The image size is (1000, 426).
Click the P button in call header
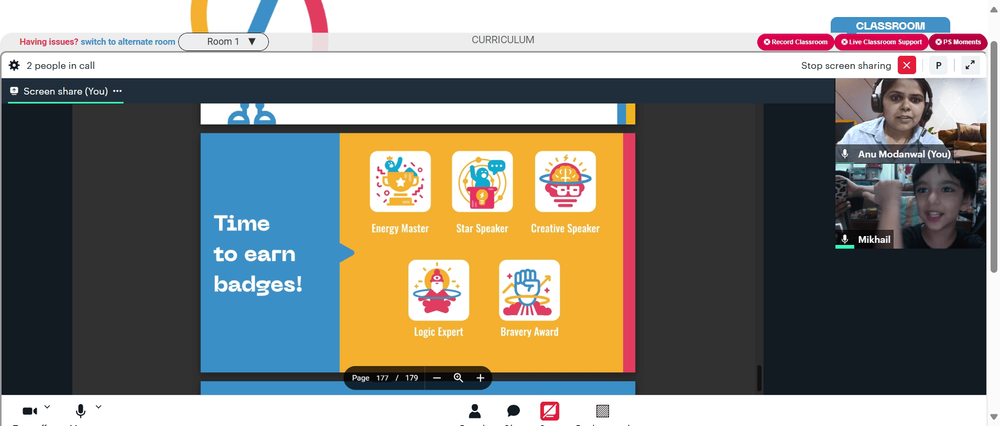938,65
